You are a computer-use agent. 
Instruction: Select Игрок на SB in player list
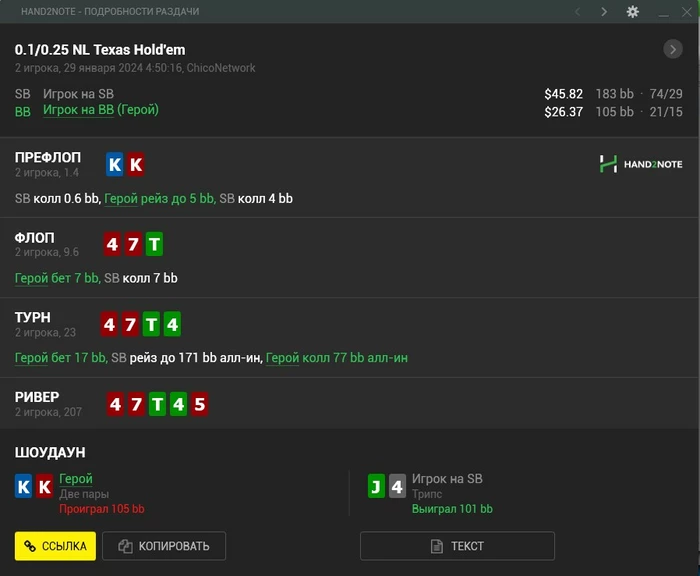point(79,94)
